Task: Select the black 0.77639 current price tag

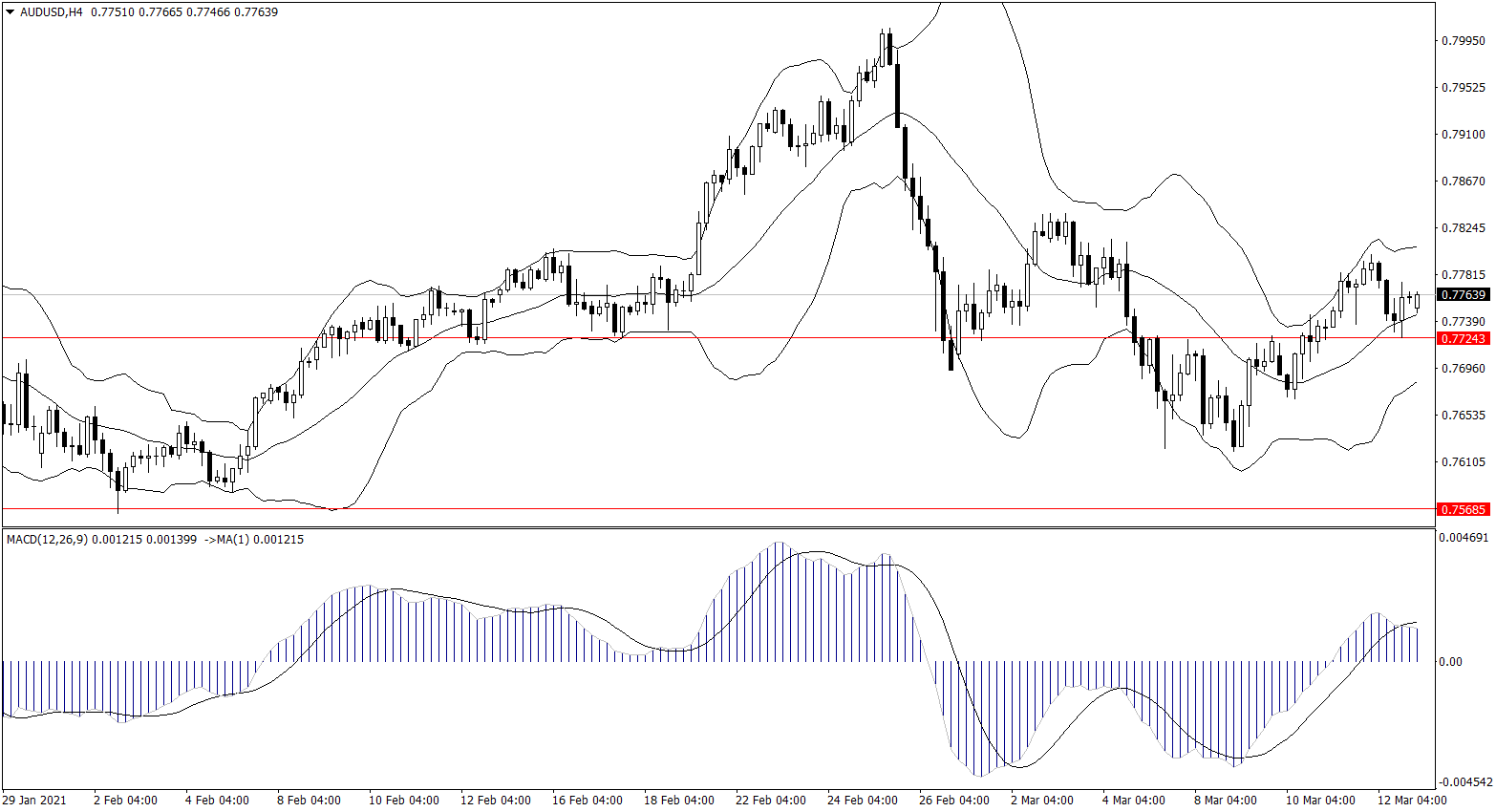Action: tap(1463, 295)
